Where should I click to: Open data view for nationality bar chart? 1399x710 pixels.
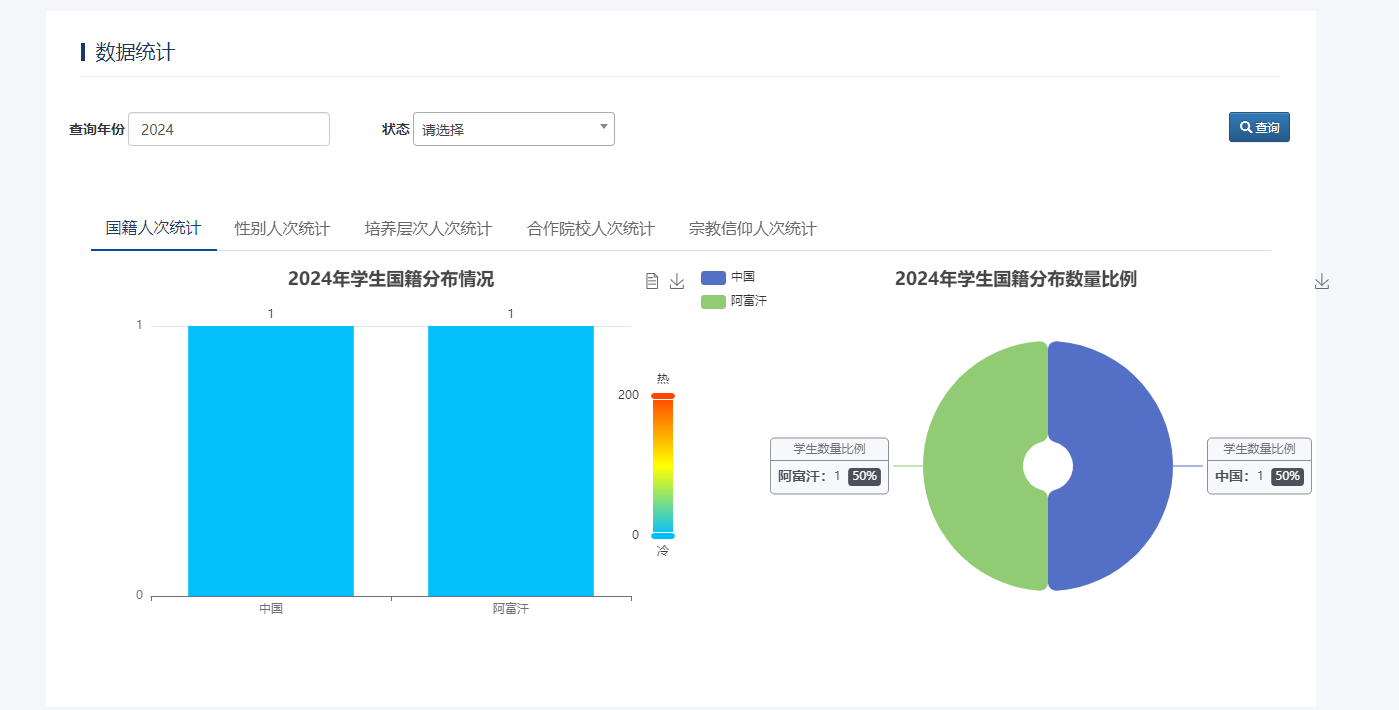pyautogui.click(x=652, y=281)
